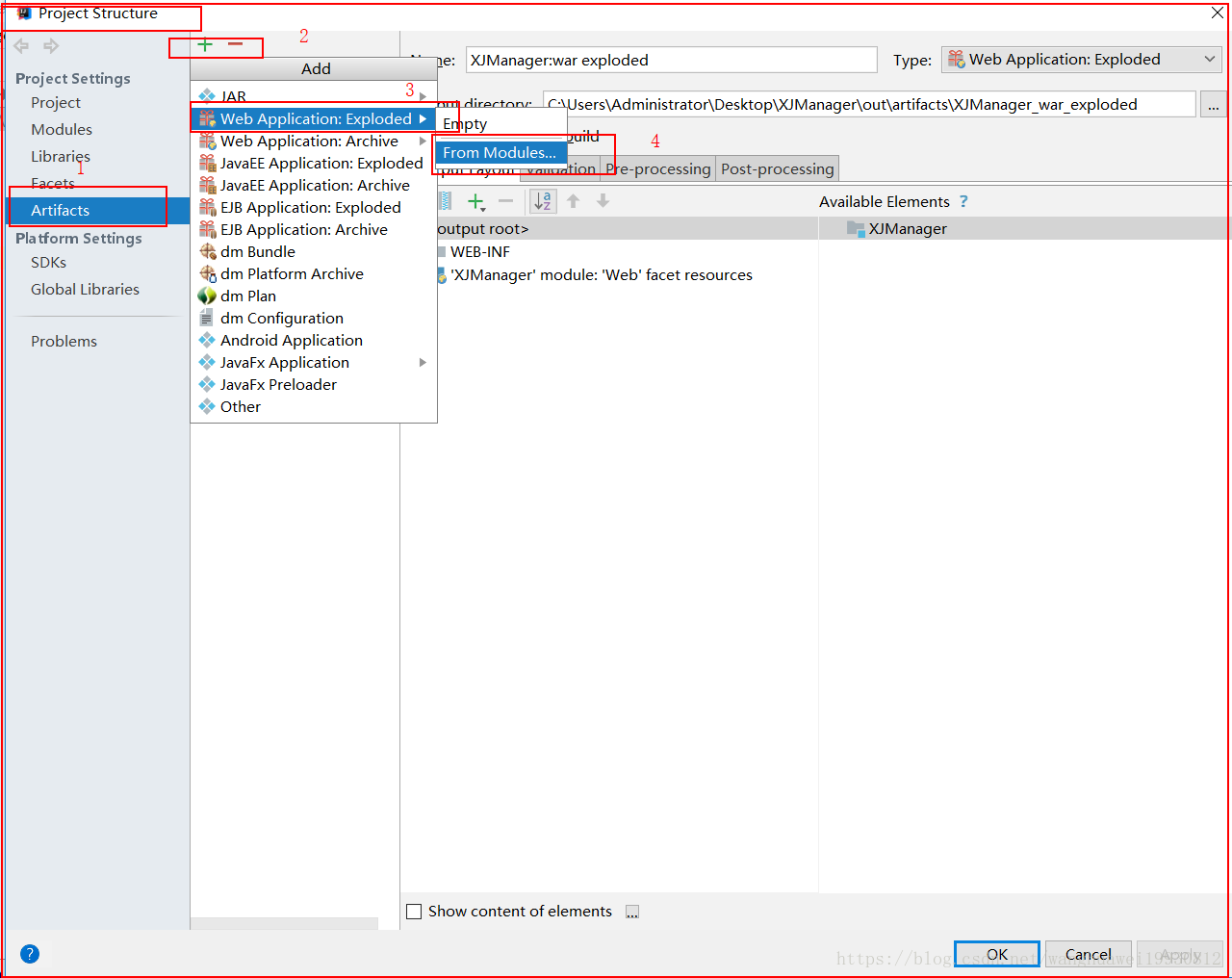
Task: Move selected element down
Action: 603,201
